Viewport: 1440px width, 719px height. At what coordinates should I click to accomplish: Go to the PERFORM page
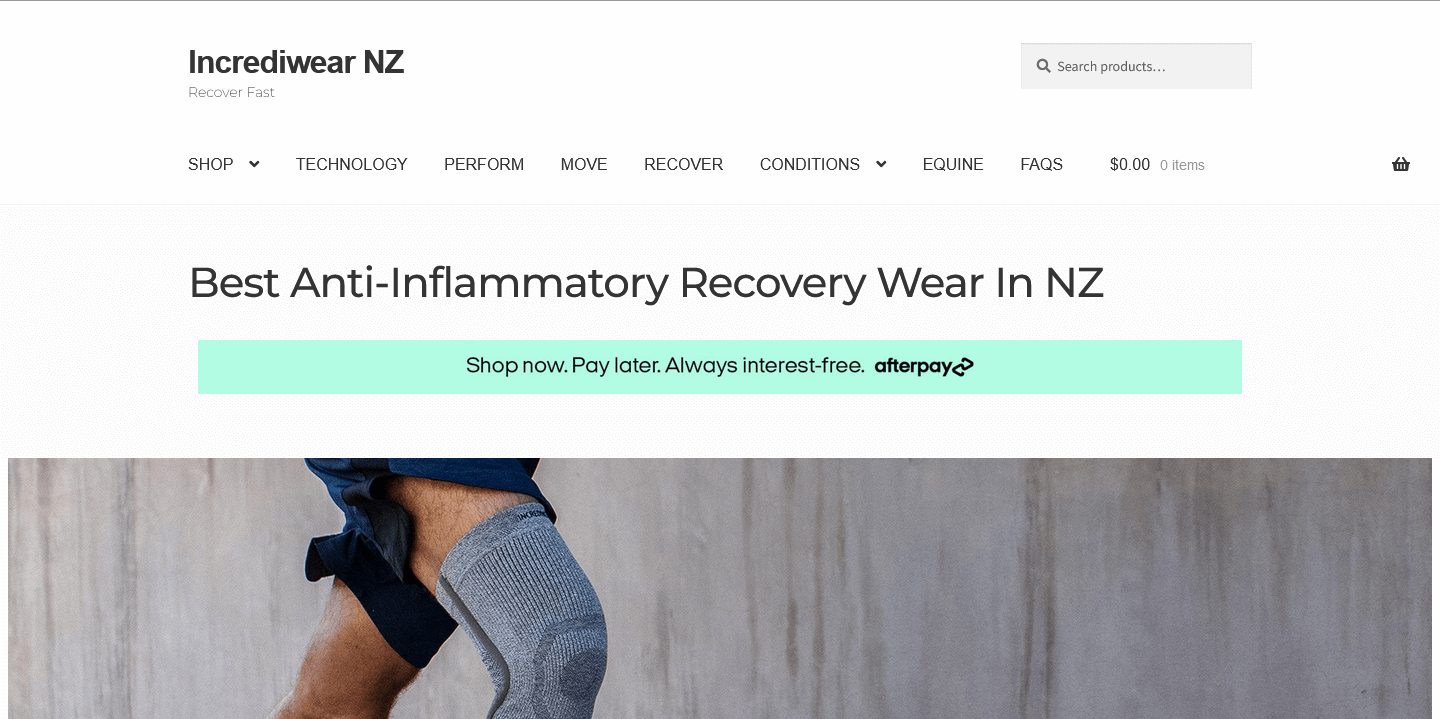pyautogui.click(x=484, y=164)
